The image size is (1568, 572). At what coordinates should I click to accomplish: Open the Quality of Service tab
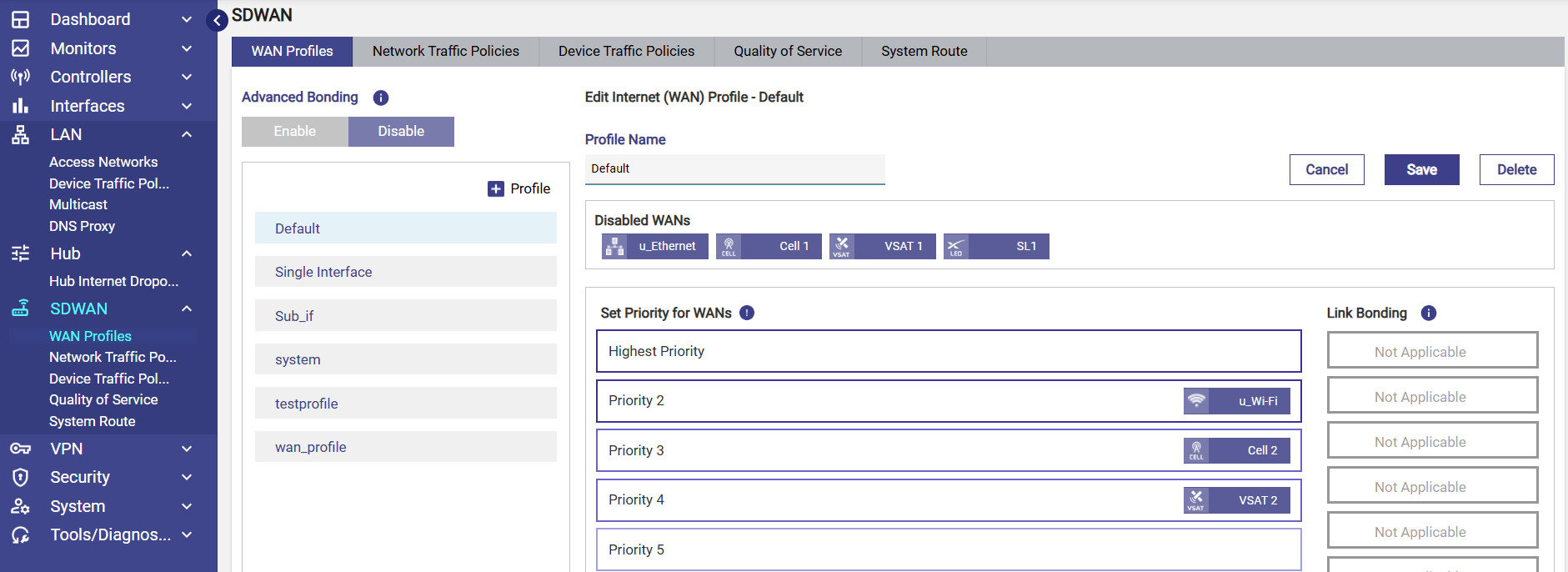(787, 51)
